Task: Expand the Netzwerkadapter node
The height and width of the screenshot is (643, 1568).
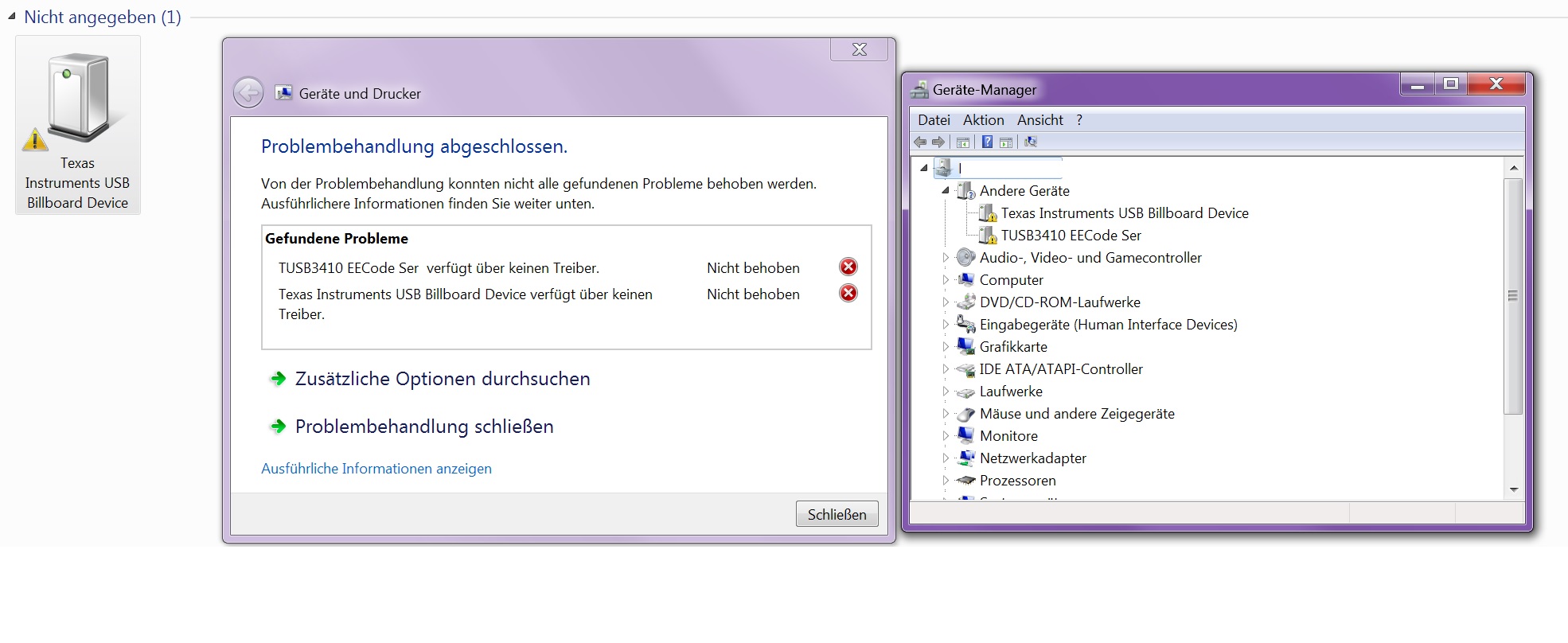Action: click(946, 458)
